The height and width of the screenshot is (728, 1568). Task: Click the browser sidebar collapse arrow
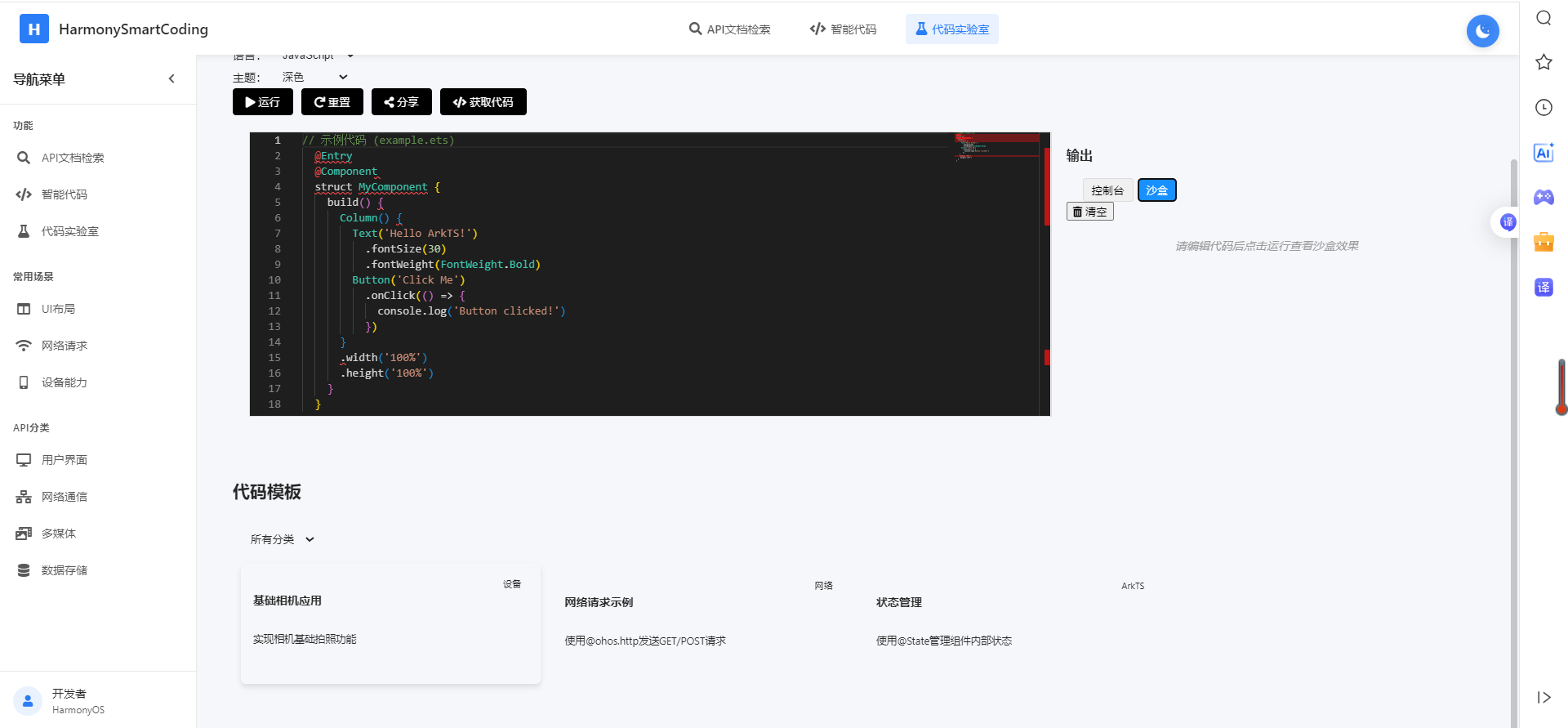pyautogui.click(x=1543, y=697)
